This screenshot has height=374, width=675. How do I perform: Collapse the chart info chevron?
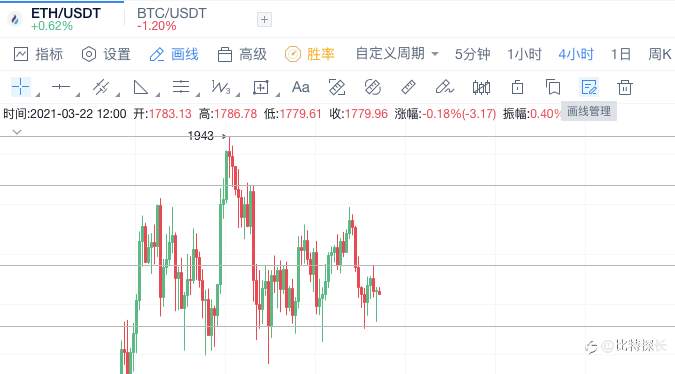point(17,132)
